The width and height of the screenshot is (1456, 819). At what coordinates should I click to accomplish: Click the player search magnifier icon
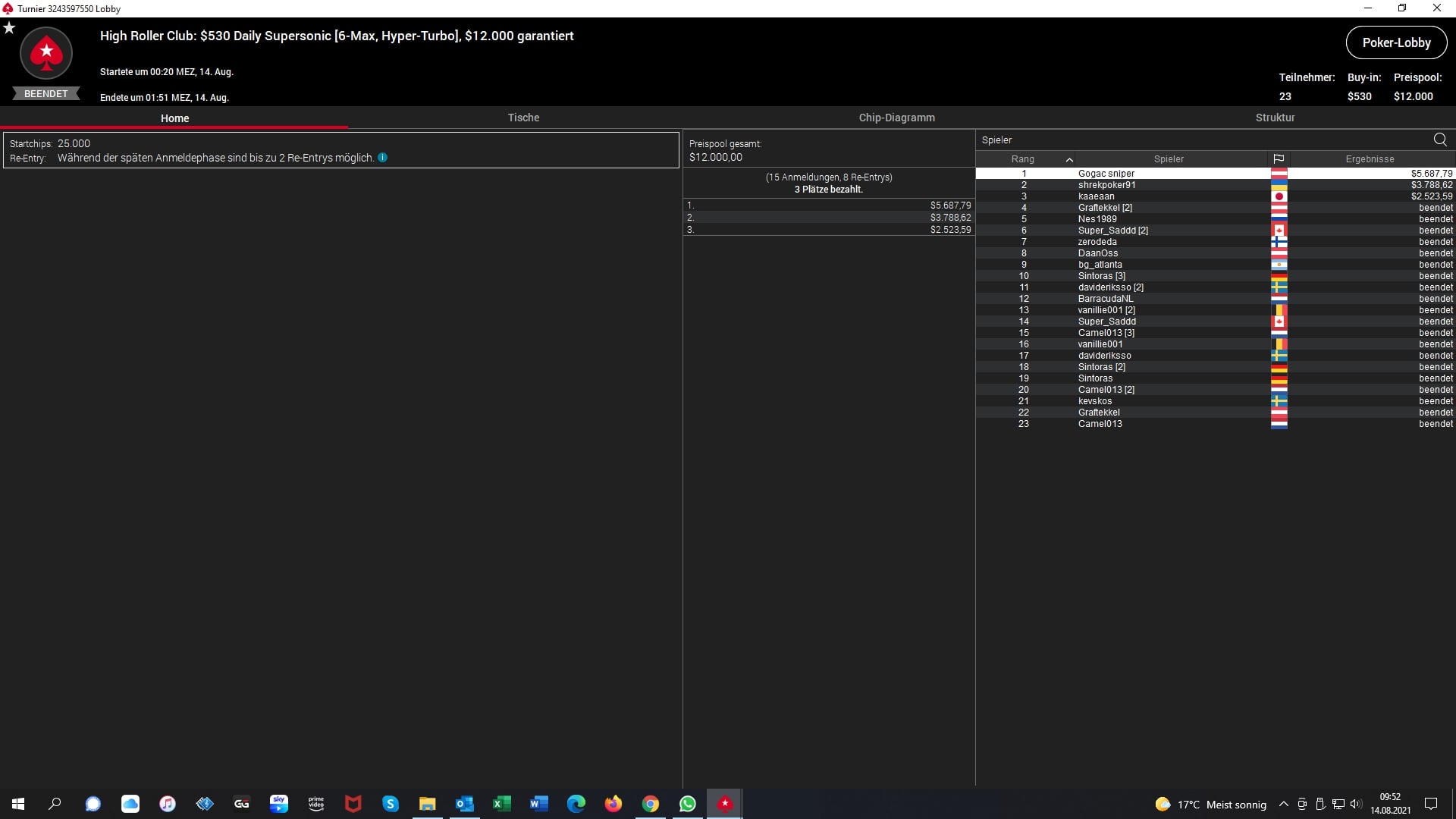[x=1440, y=140]
